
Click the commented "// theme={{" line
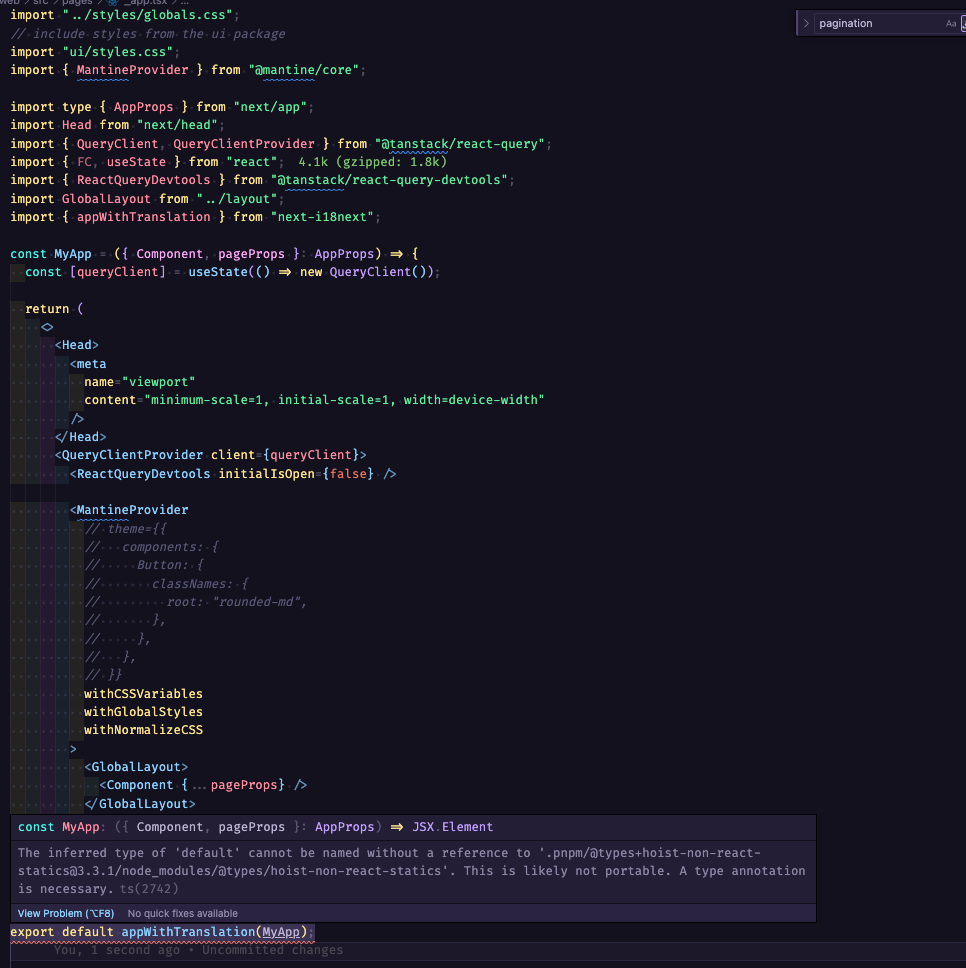click(126, 528)
